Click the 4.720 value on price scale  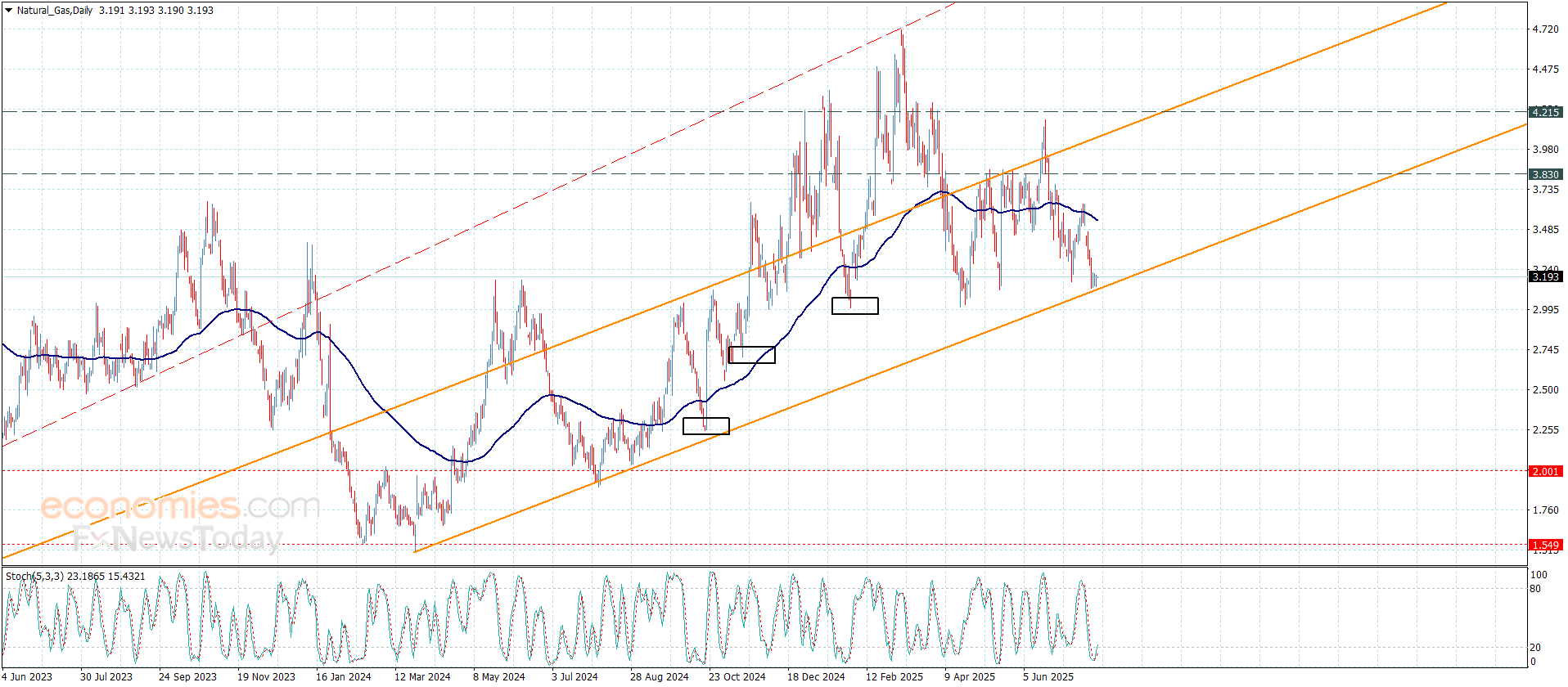pos(1545,29)
